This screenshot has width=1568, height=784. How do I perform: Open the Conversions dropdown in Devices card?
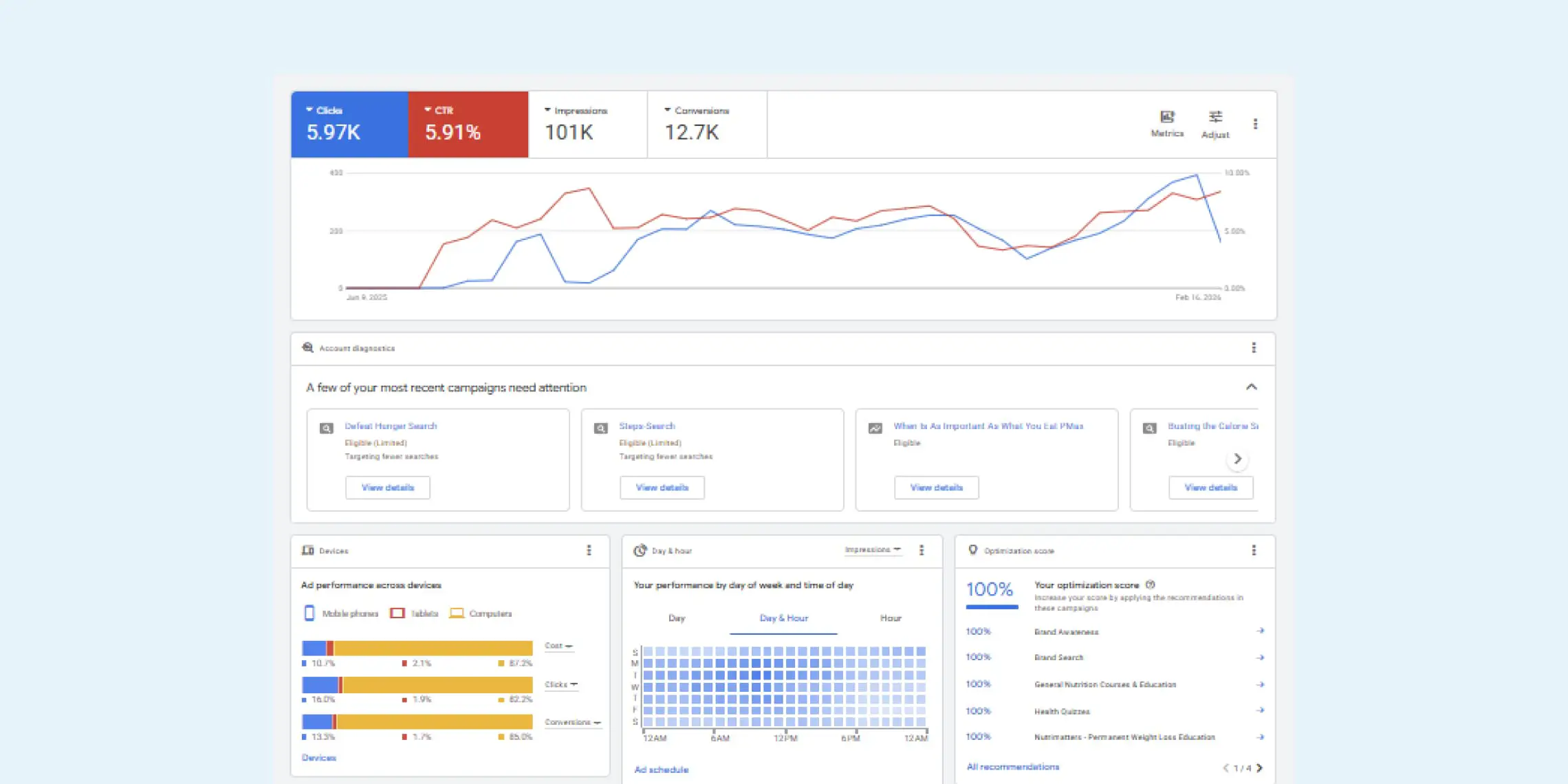(x=572, y=722)
